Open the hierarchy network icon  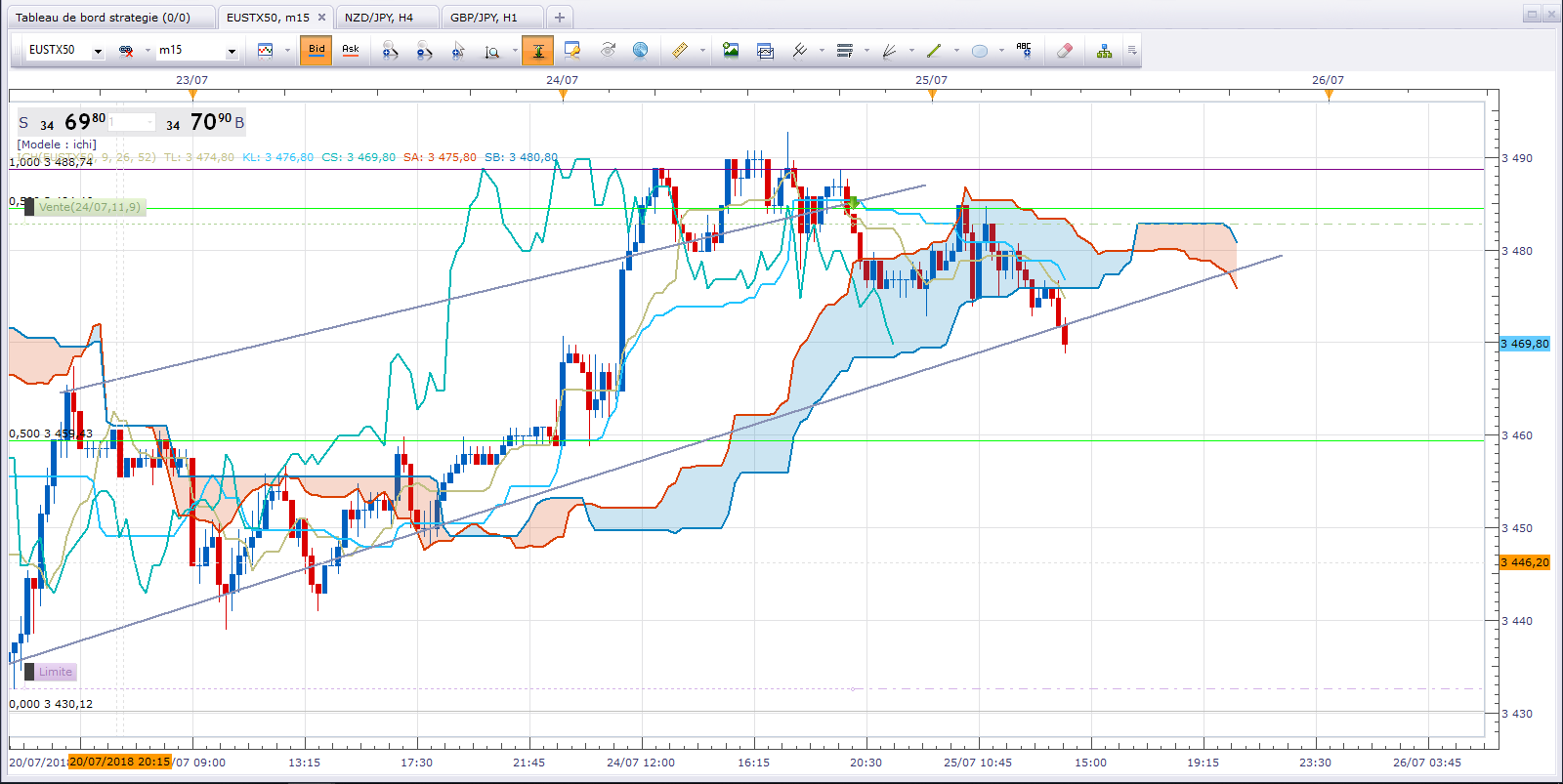click(1104, 51)
